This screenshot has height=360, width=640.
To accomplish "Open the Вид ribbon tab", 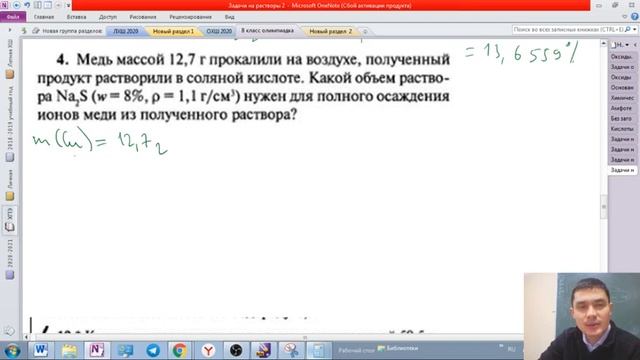I will (229, 17).
